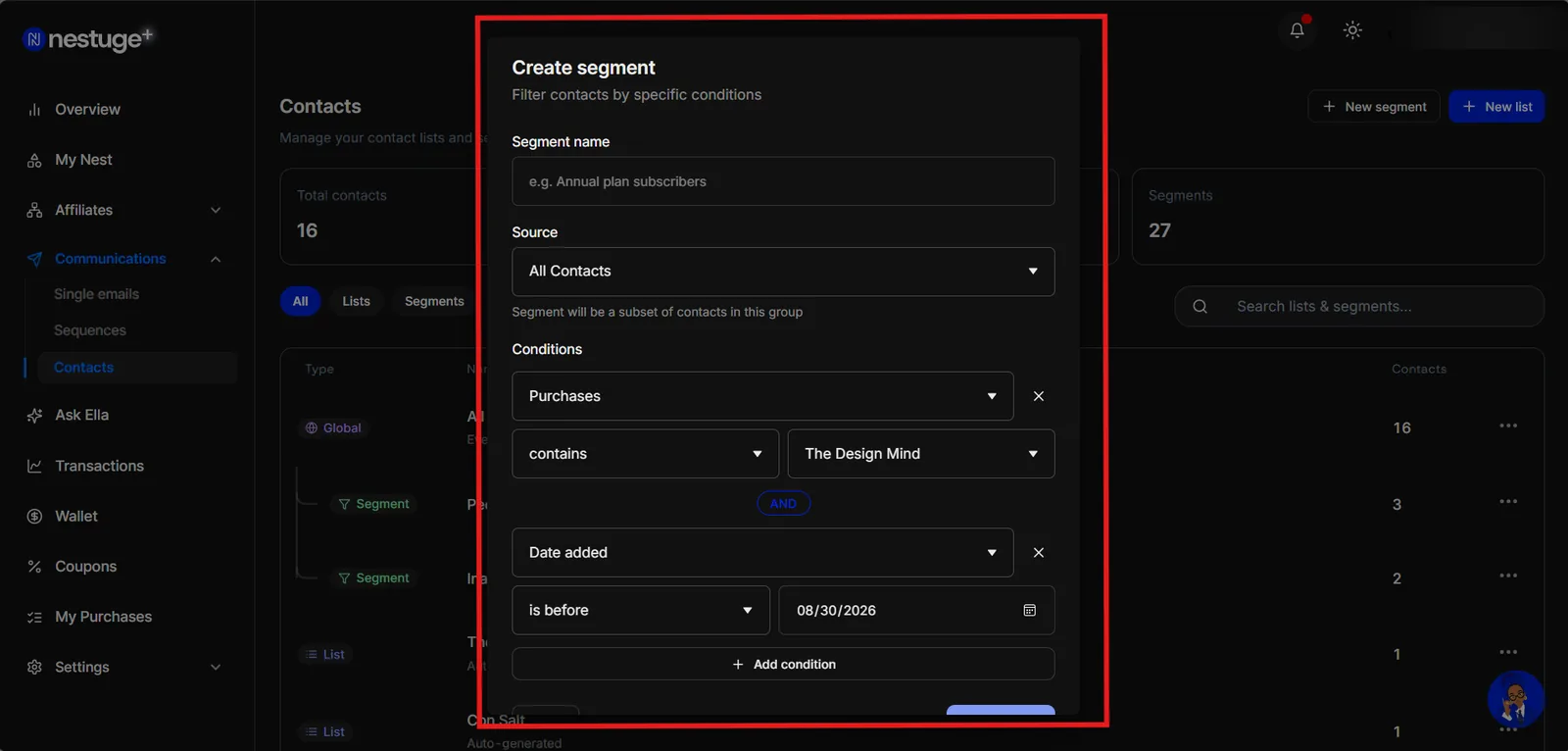Open the contains operator dropdown
Viewport: 1568px width, 751px height.
click(x=645, y=454)
